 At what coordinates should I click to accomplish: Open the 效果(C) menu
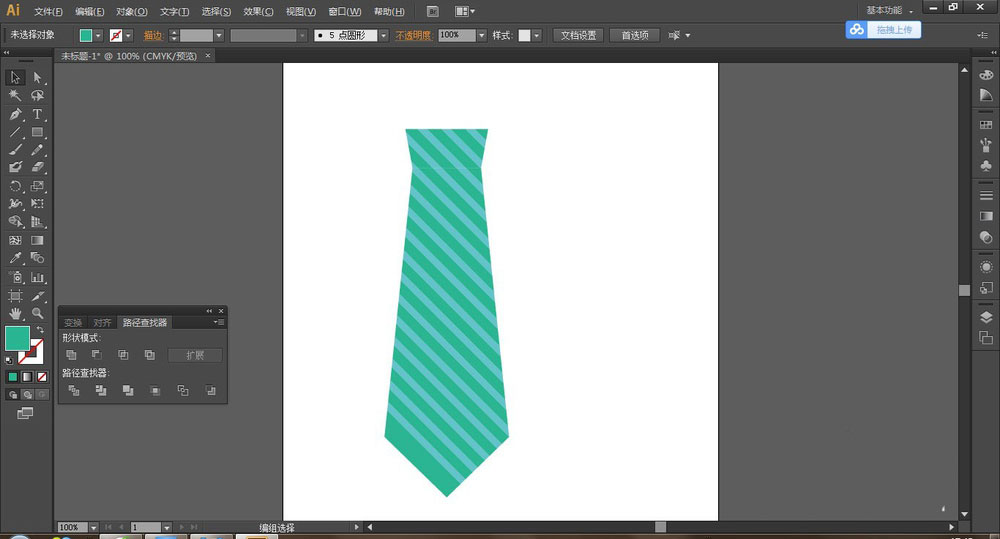[259, 12]
